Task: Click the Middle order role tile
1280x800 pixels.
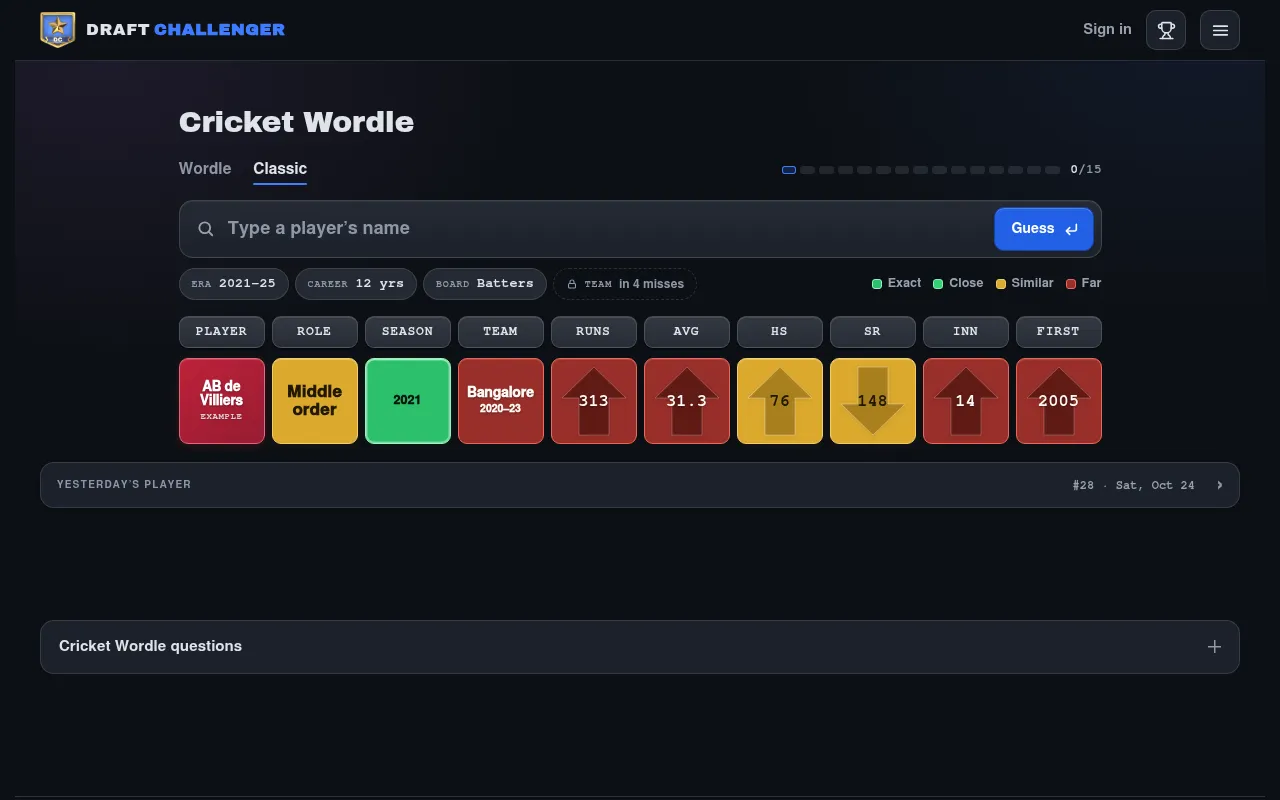Action: (x=315, y=401)
